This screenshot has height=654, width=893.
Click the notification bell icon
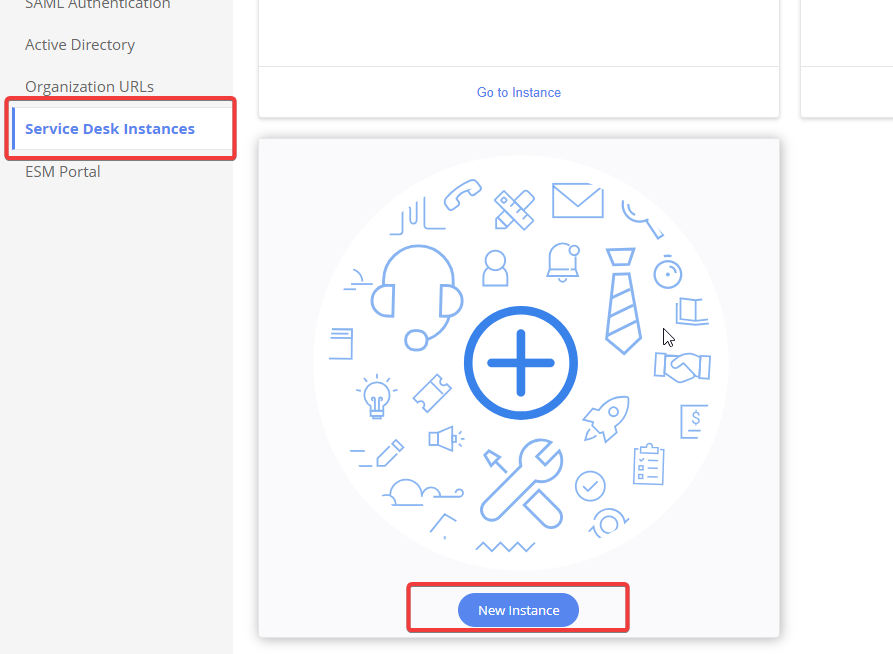pyautogui.click(x=563, y=261)
